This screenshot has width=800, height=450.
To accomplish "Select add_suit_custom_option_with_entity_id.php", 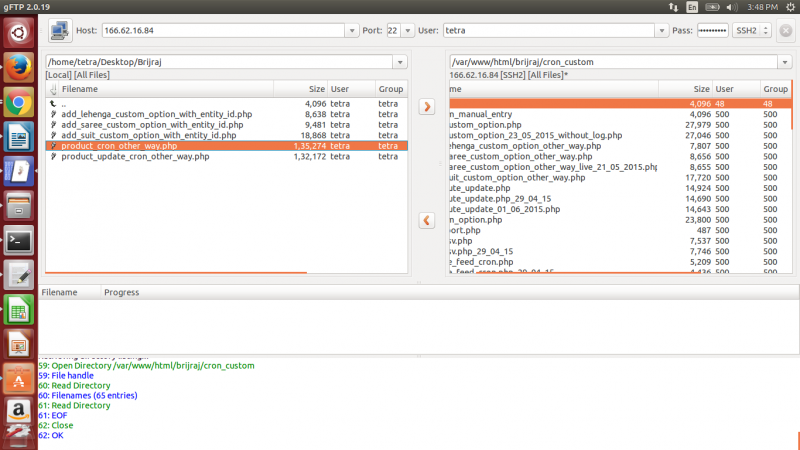I will (x=227, y=135).
